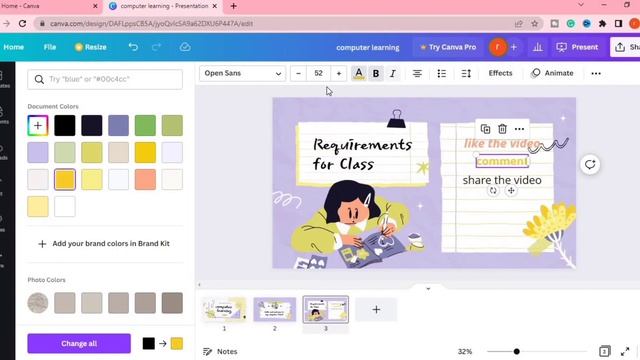Click the 32% zoom value
The width and height of the screenshot is (640, 360).
[465, 351]
